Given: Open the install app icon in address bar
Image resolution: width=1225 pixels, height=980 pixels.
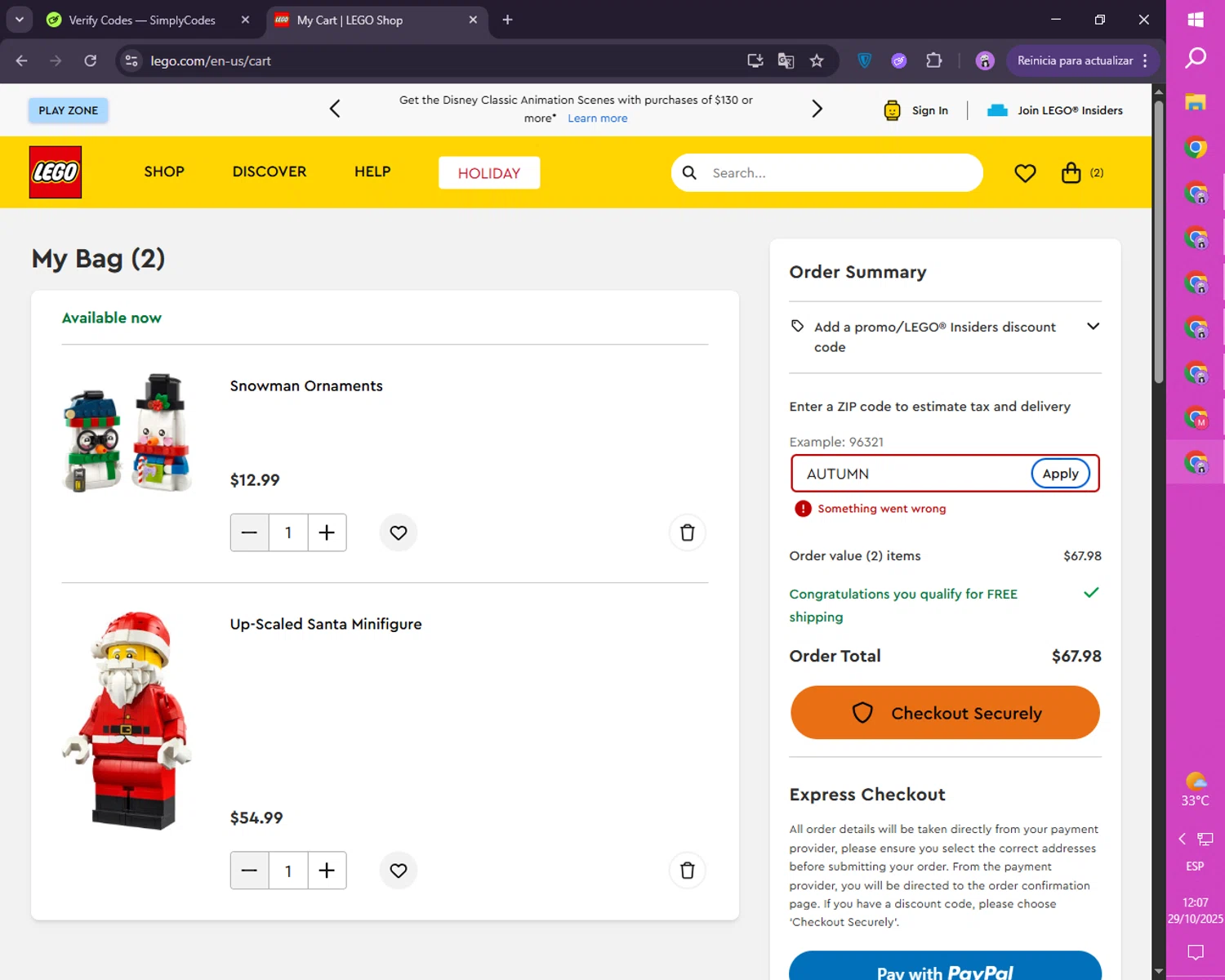Looking at the screenshot, I should point(755,60).
